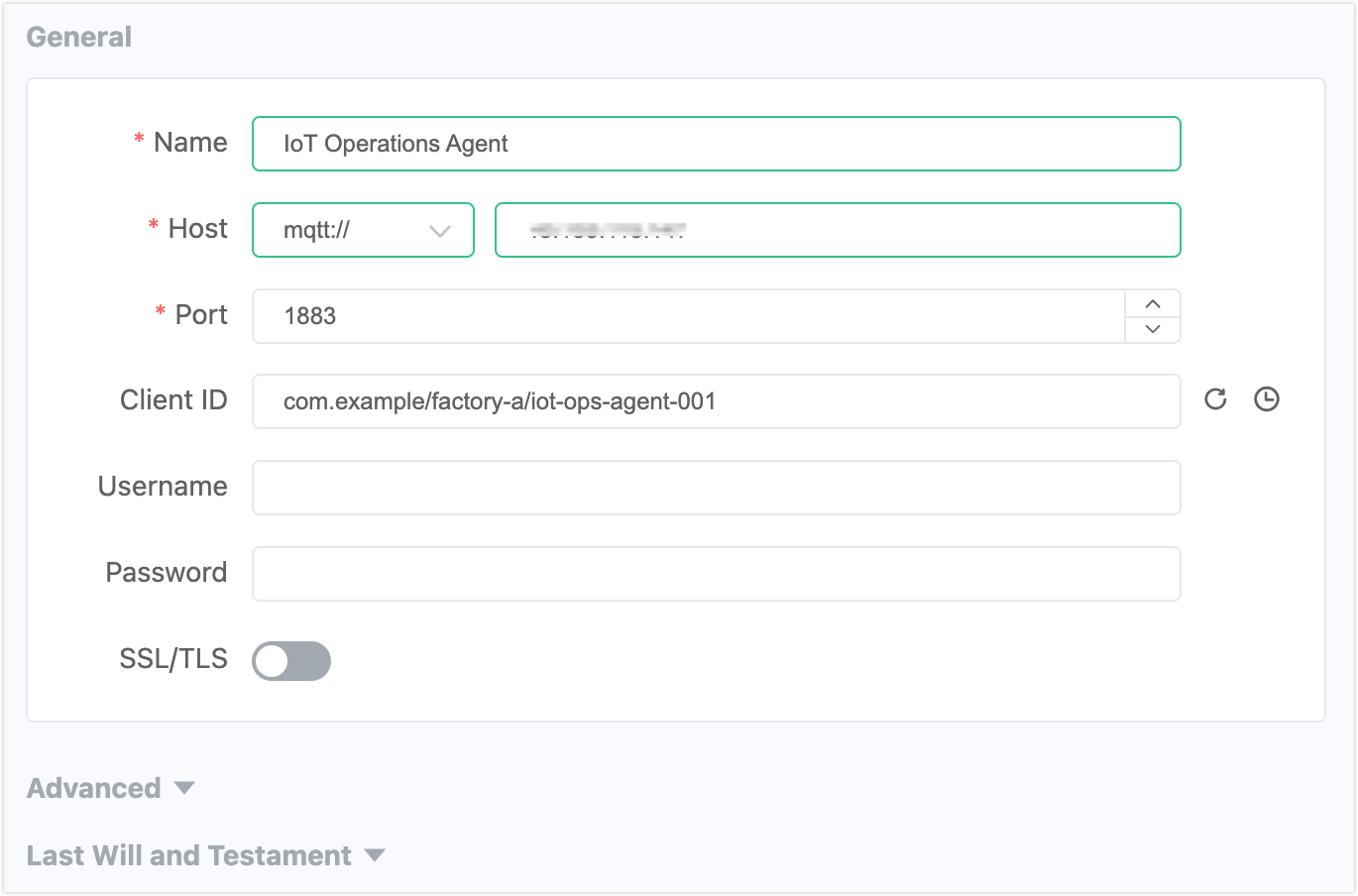Regenerate the Client ID with refresh icon
The height and width of the screenshot is (896, 1358).
click(x=1214, y=399)
